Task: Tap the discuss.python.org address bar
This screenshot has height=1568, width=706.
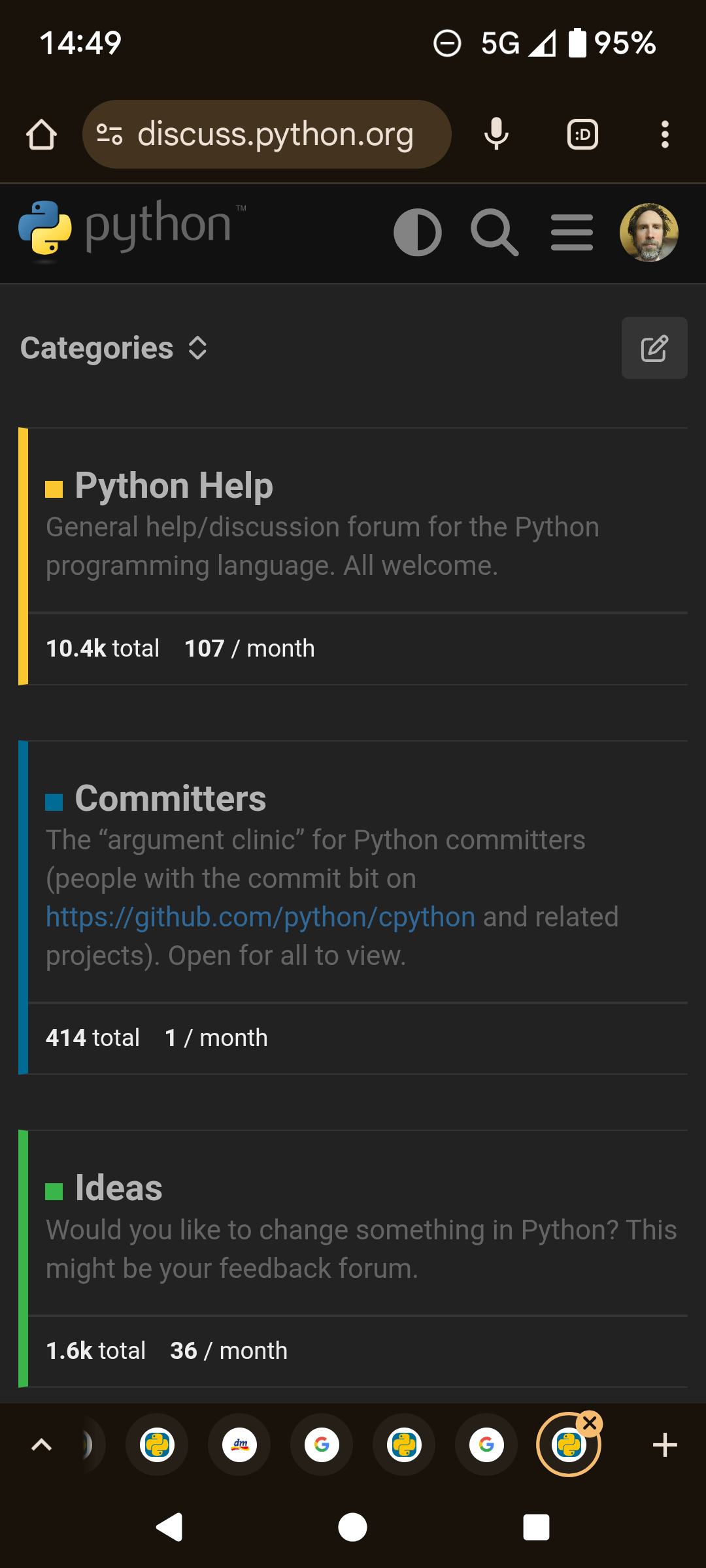Action: (275, 135)
